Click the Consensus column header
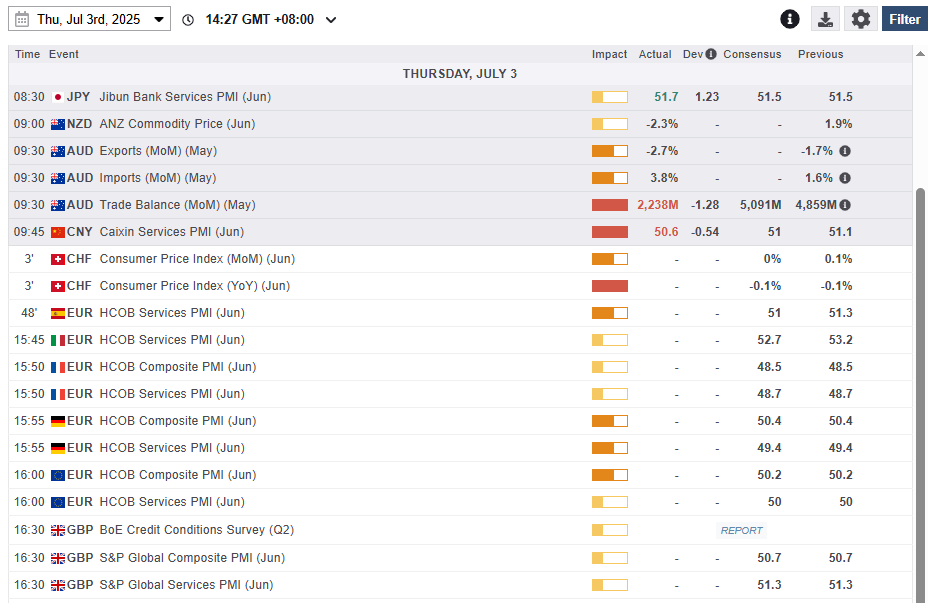 coord(752,54)
